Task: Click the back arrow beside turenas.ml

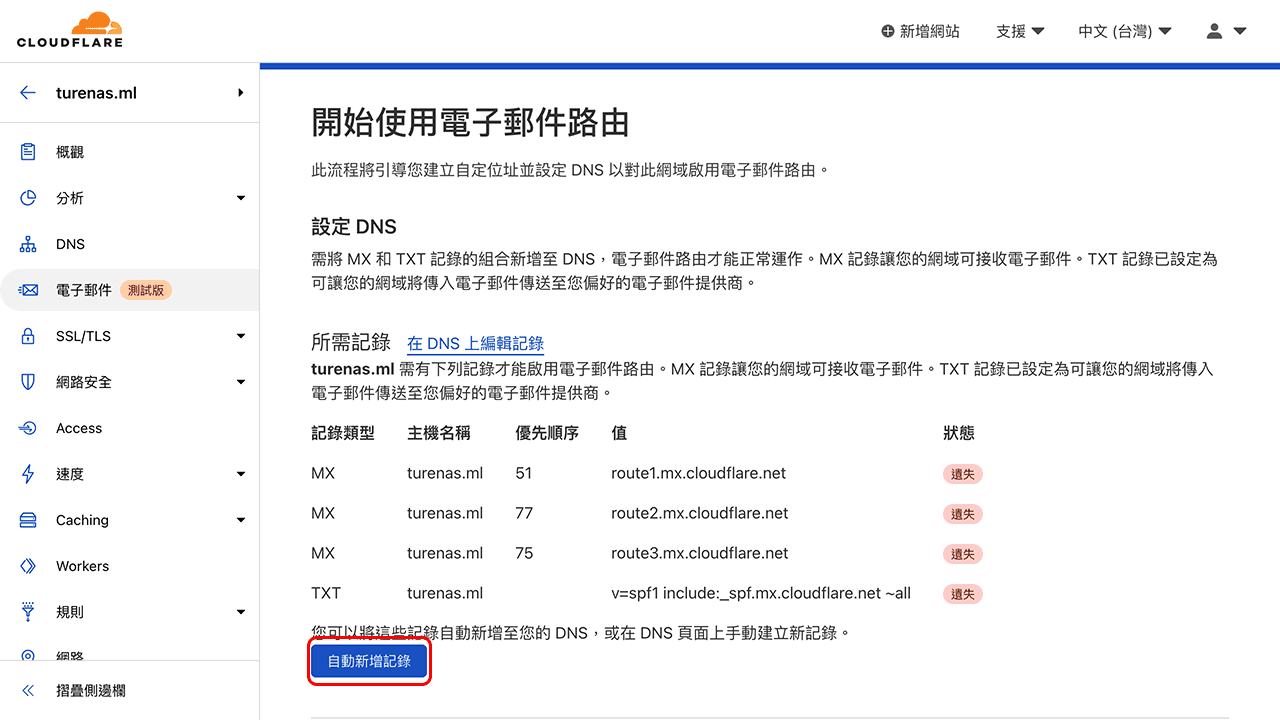Action: click(x=27, y=92)
